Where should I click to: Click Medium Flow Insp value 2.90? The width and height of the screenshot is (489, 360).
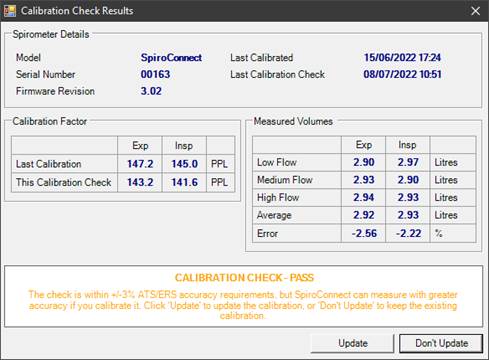pyautogui.click(x=408, y=180)
